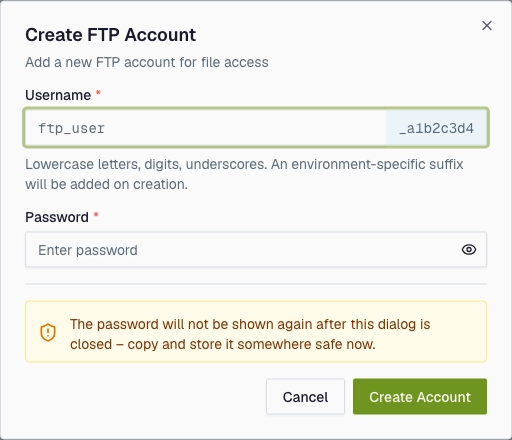Submit with the Create Account button

(420, 397)
